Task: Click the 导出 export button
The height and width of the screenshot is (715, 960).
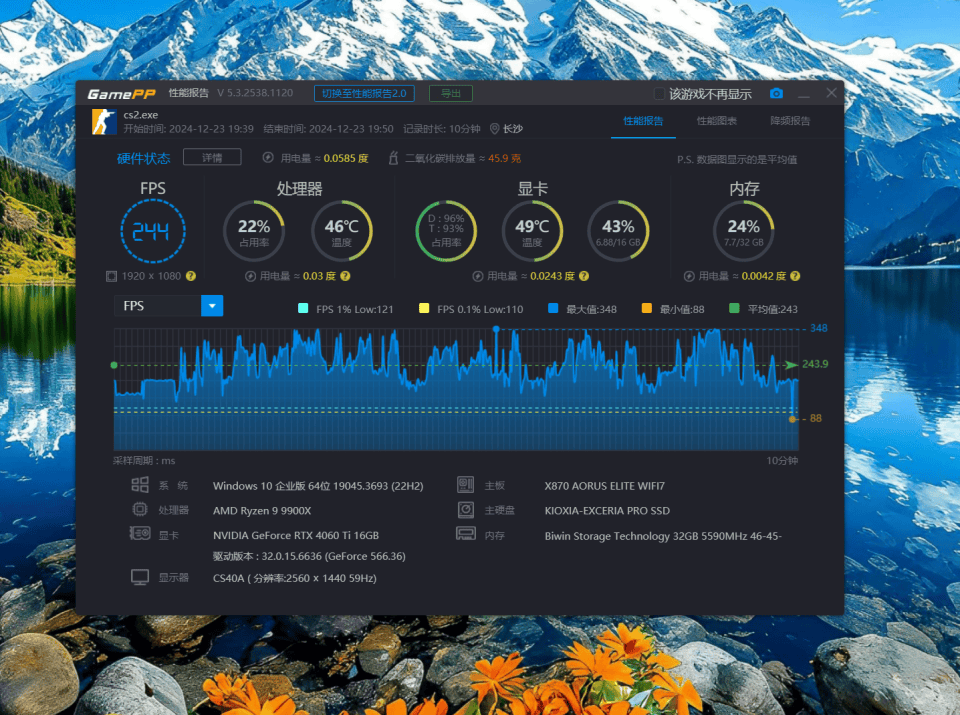Action: coord(451,93)
